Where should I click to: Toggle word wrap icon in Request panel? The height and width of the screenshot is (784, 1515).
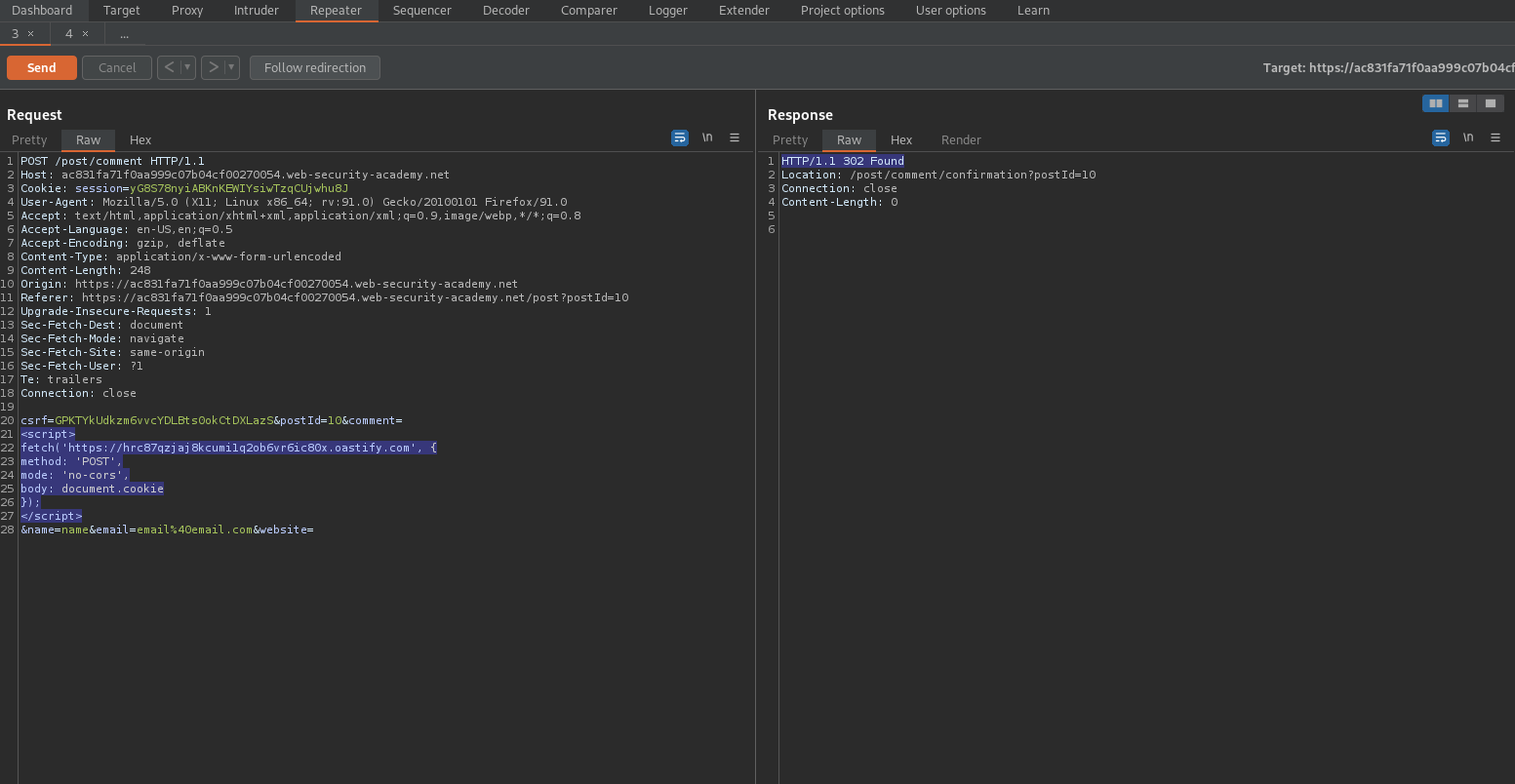(x=680, y=138)
